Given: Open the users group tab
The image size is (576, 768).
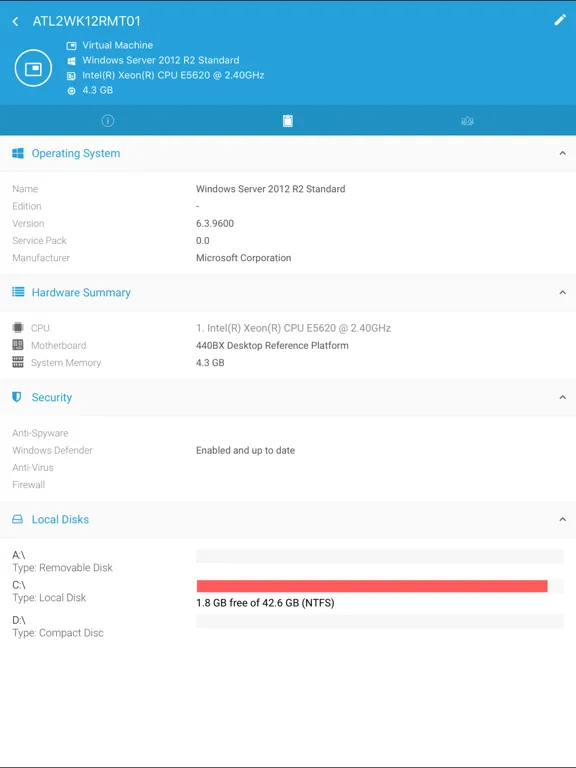Looking at the screenshot, I should click(467, 120).
